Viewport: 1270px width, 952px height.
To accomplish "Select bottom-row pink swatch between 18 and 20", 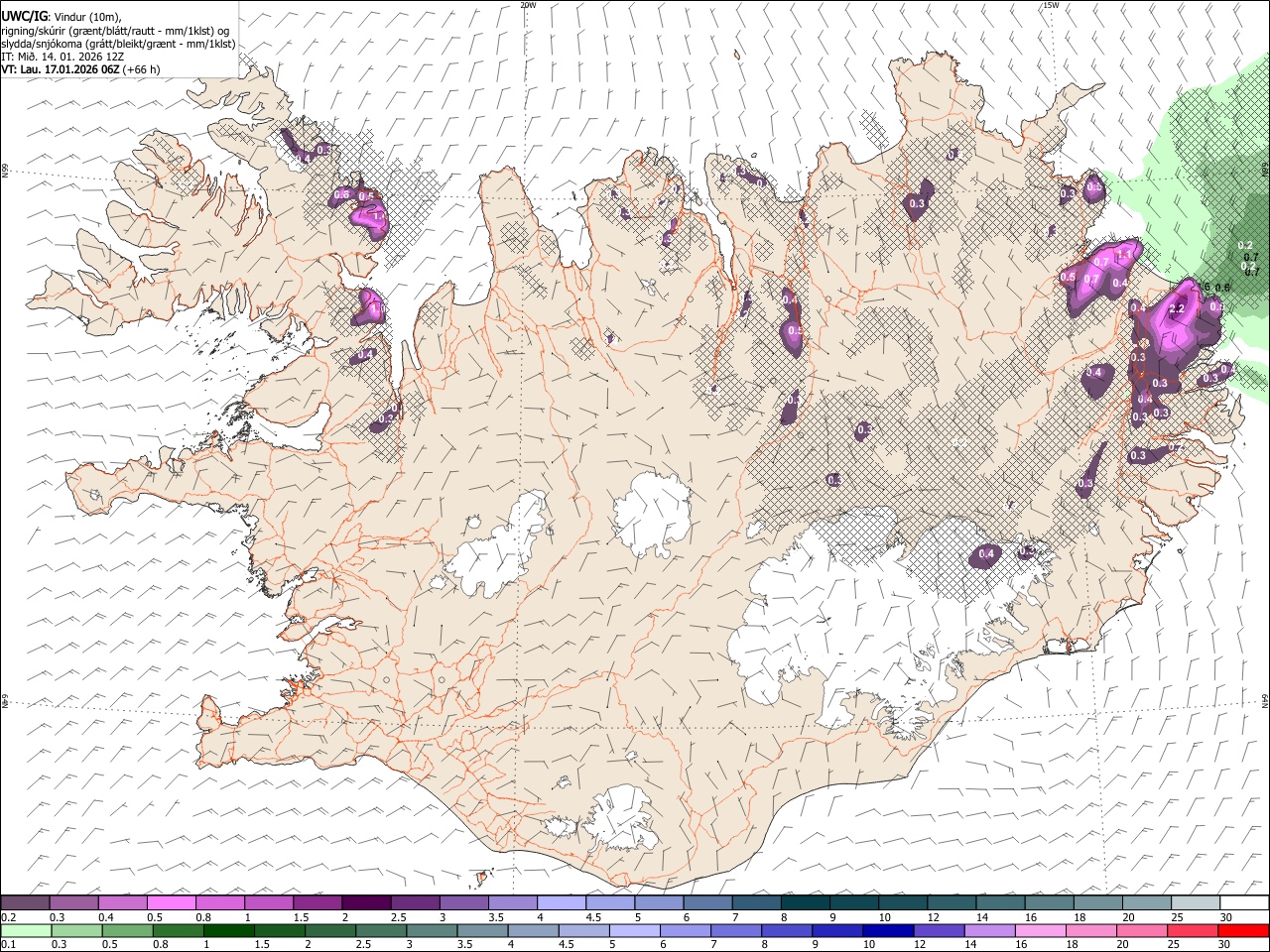I will 1089,930.
